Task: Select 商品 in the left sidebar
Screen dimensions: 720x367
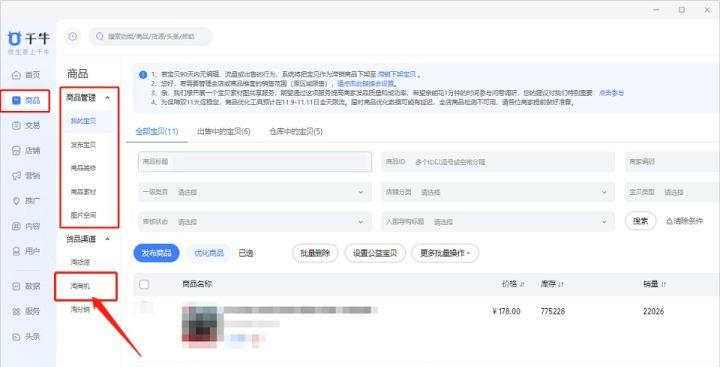Action: [26, 100]
